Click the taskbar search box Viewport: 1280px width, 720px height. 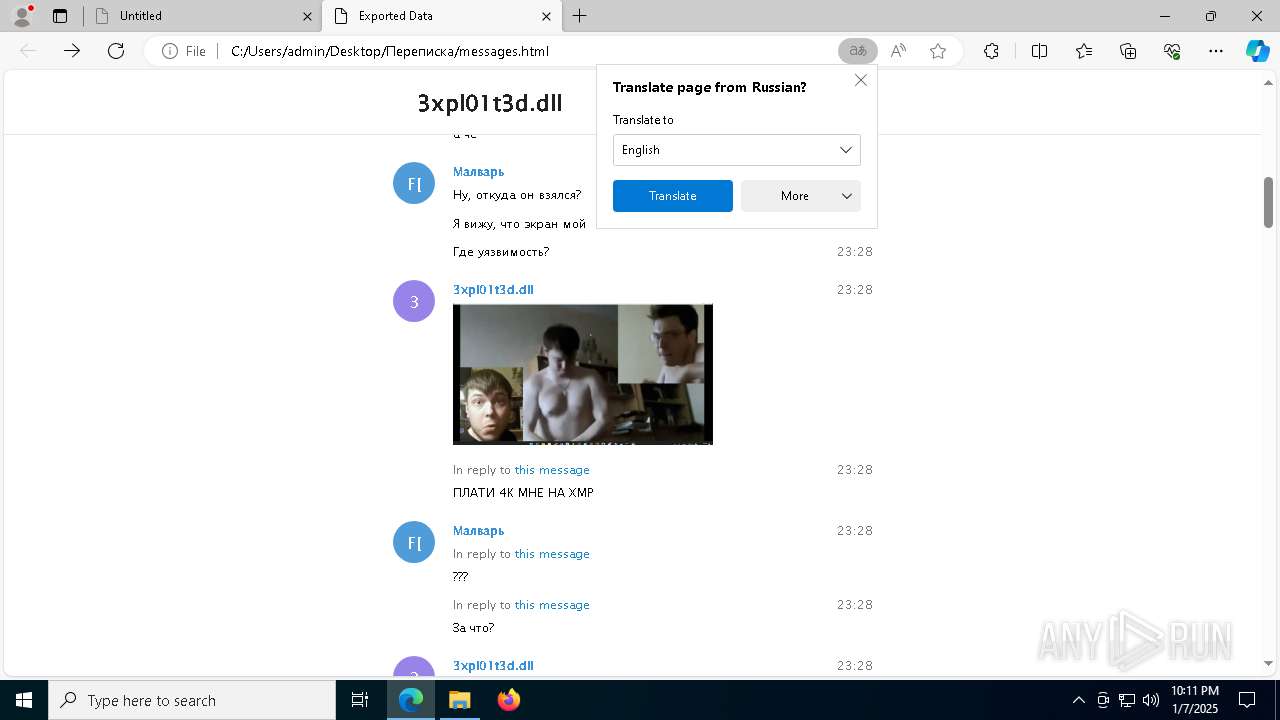point(192,700)
